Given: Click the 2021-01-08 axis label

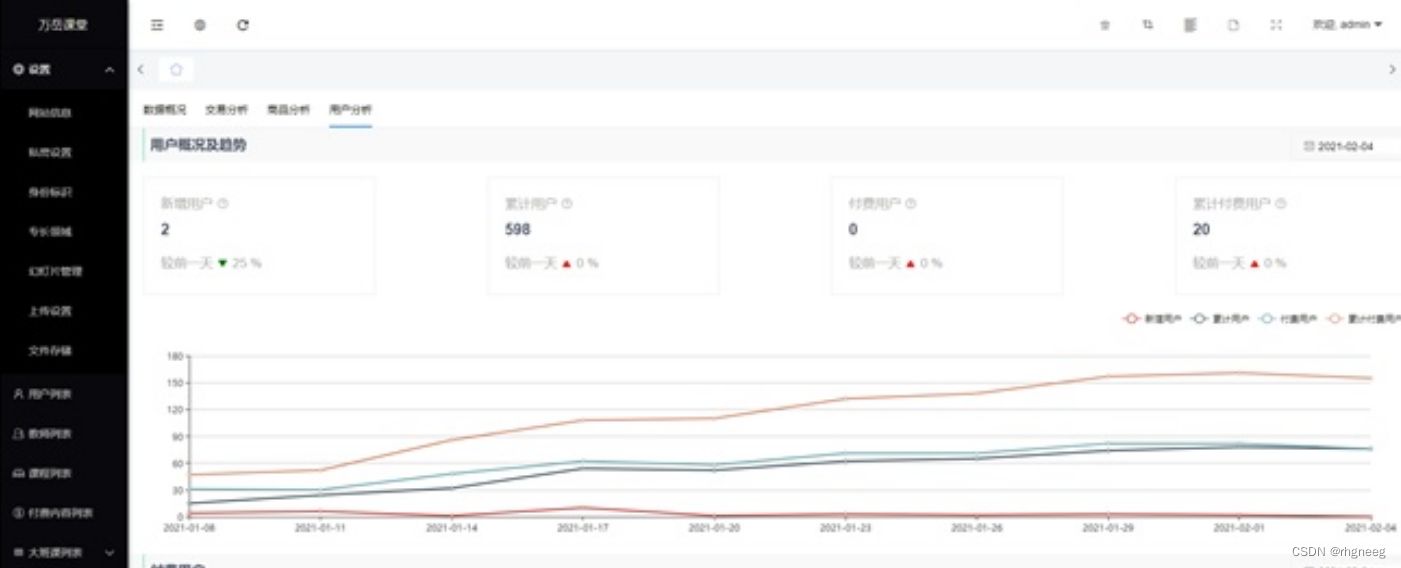Looking at the screenshot, I should point(190,527).
